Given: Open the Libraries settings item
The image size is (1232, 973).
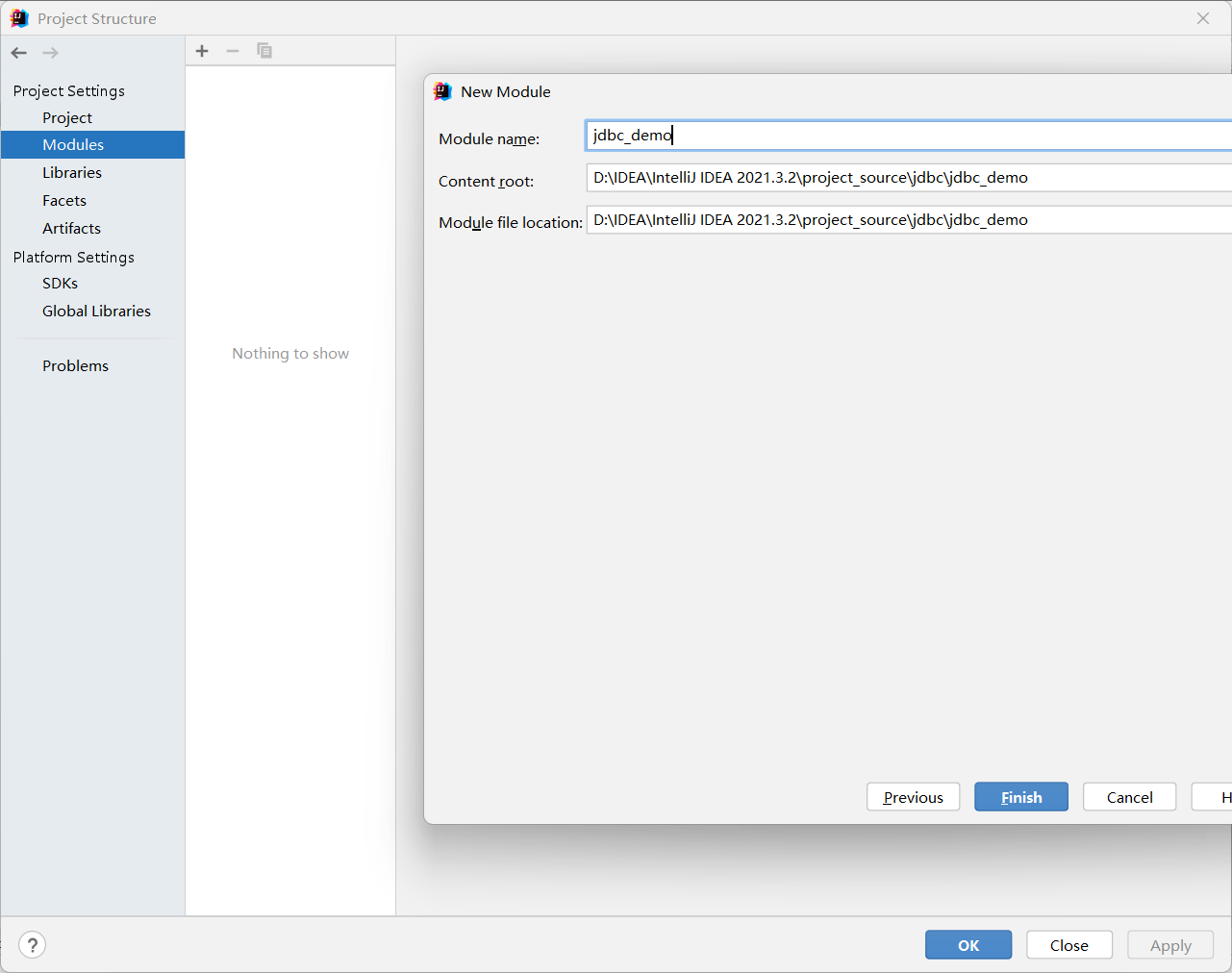Looking at the screenshot, I should click(72, 172).
